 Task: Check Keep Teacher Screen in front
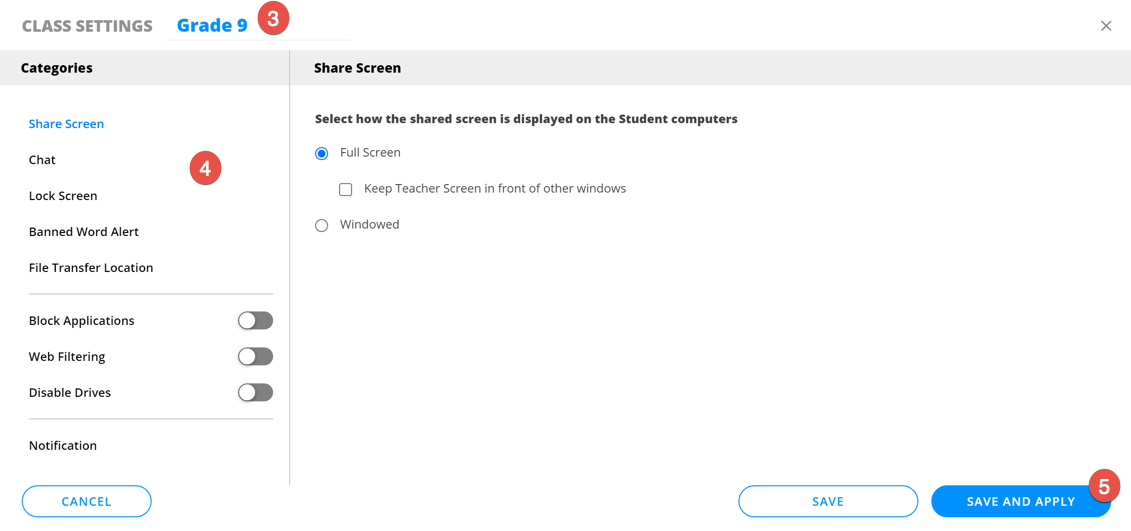[x=346, y=190]
